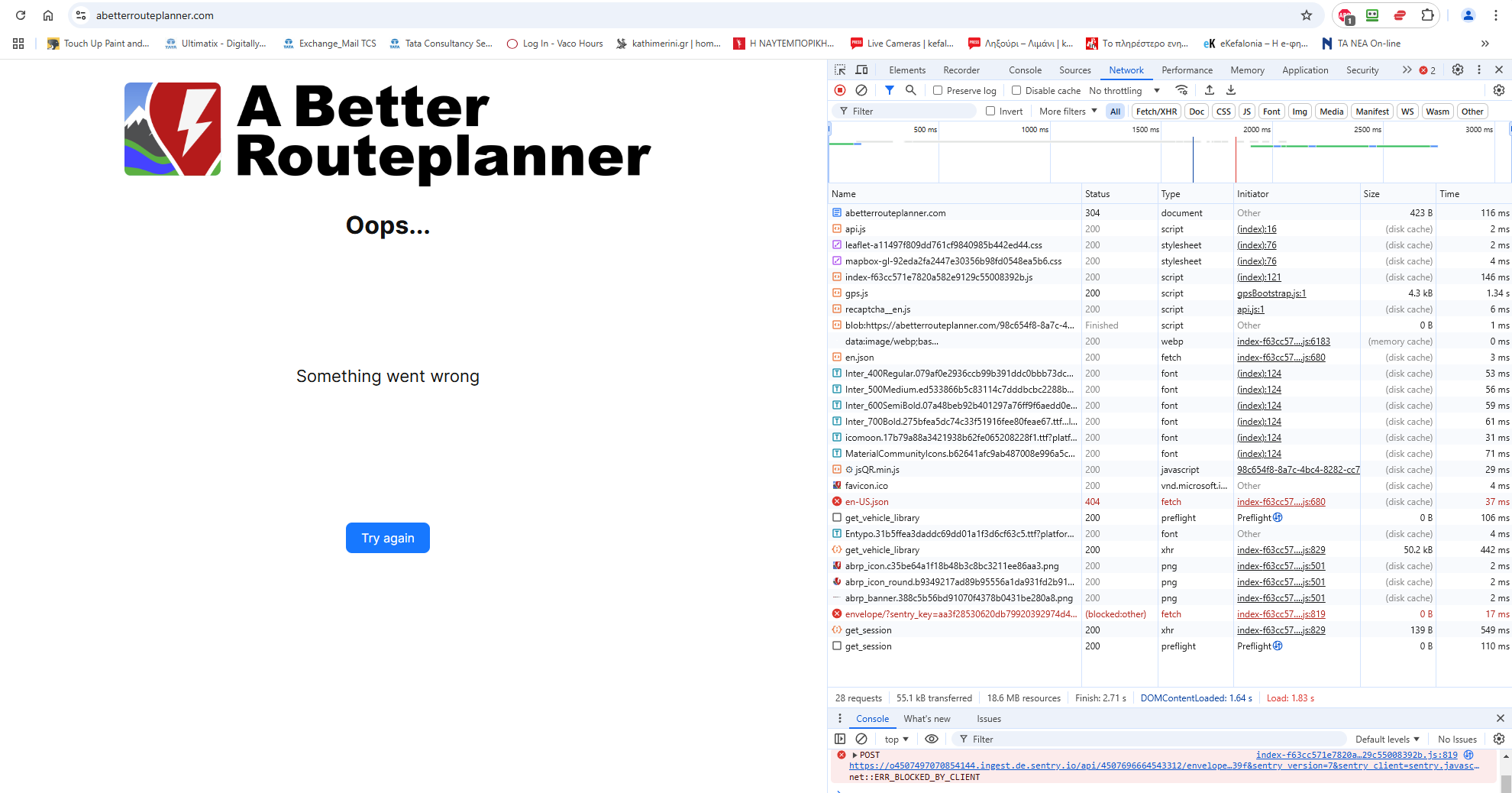The image size is (1512, 793).
Task: Toggle the device toolbar icon
Action: tap(861, 70)
